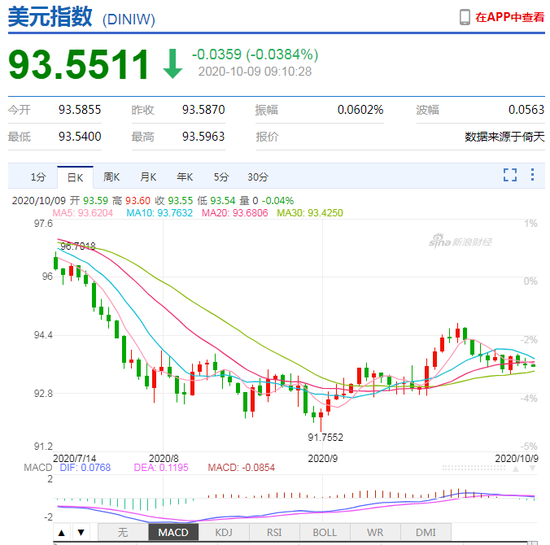Image resolution: width=550 pixels, height=545 pixels.
Task: Select the KDJ indicator button
Action: point(224,533)
